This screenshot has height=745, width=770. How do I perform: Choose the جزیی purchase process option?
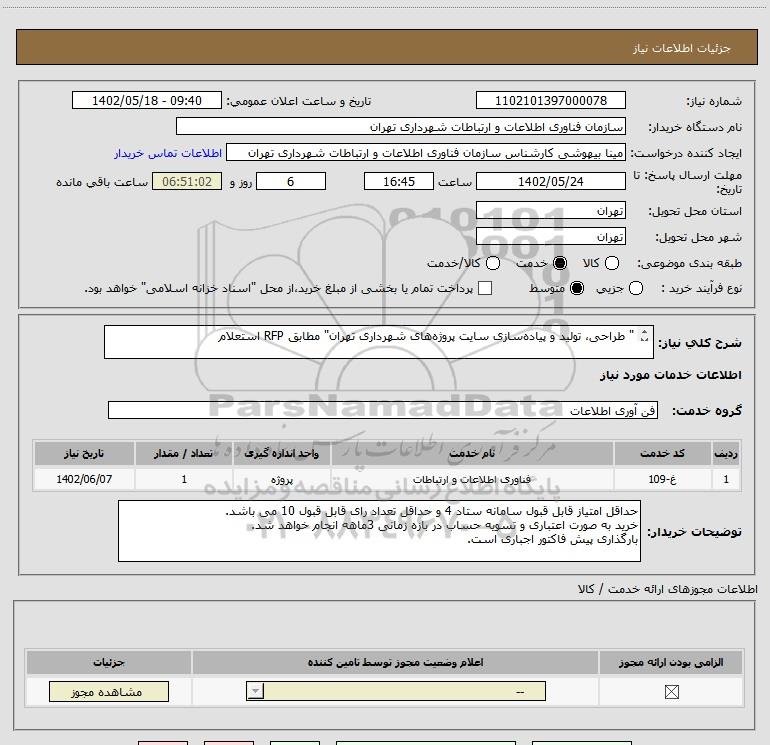point(635,288)
